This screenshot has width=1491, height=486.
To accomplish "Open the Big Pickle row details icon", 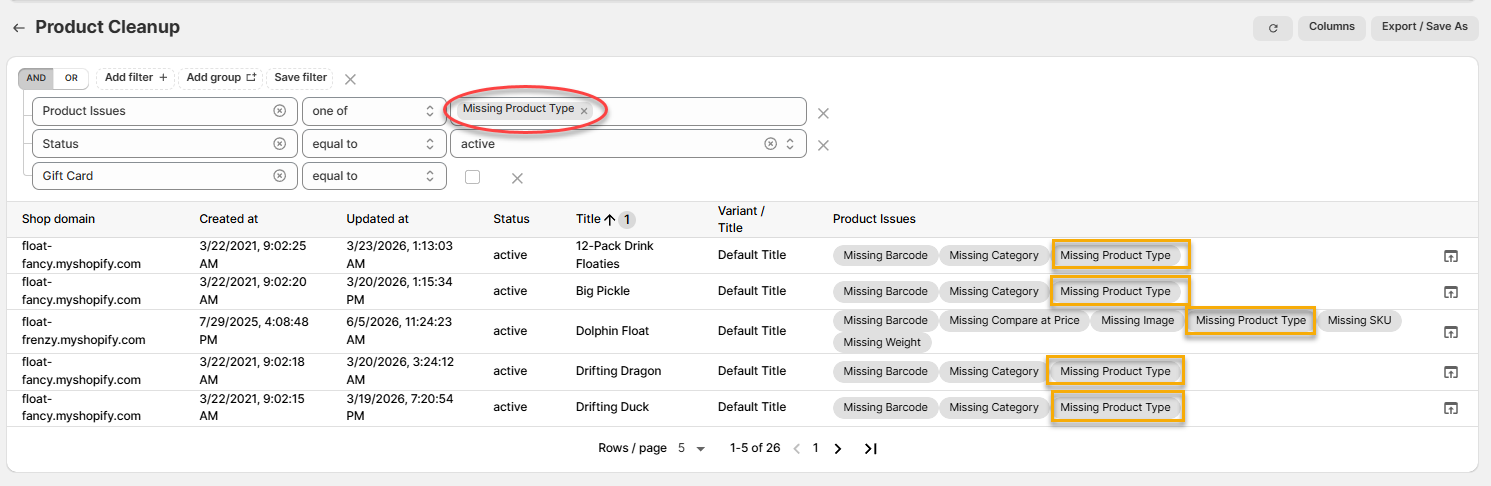I will click(x=1450, y=292).
